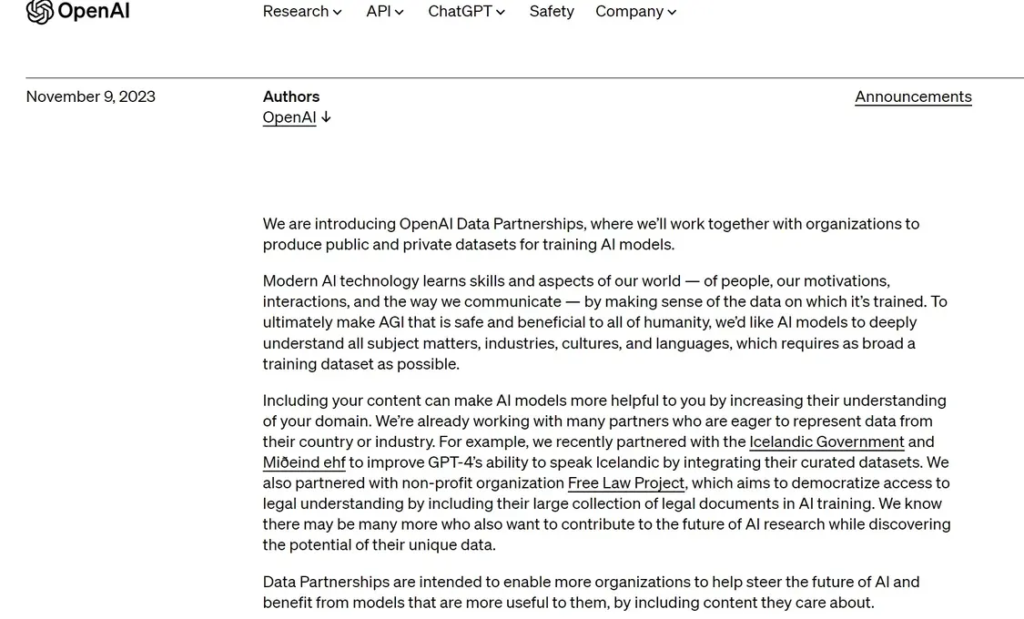Expand the chevron beside Research

[x=337, y=13]
